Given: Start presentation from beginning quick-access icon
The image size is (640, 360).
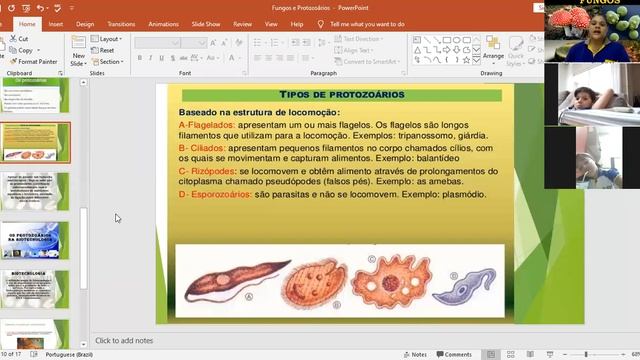Looking at the screenshot, I should point(26,8).
